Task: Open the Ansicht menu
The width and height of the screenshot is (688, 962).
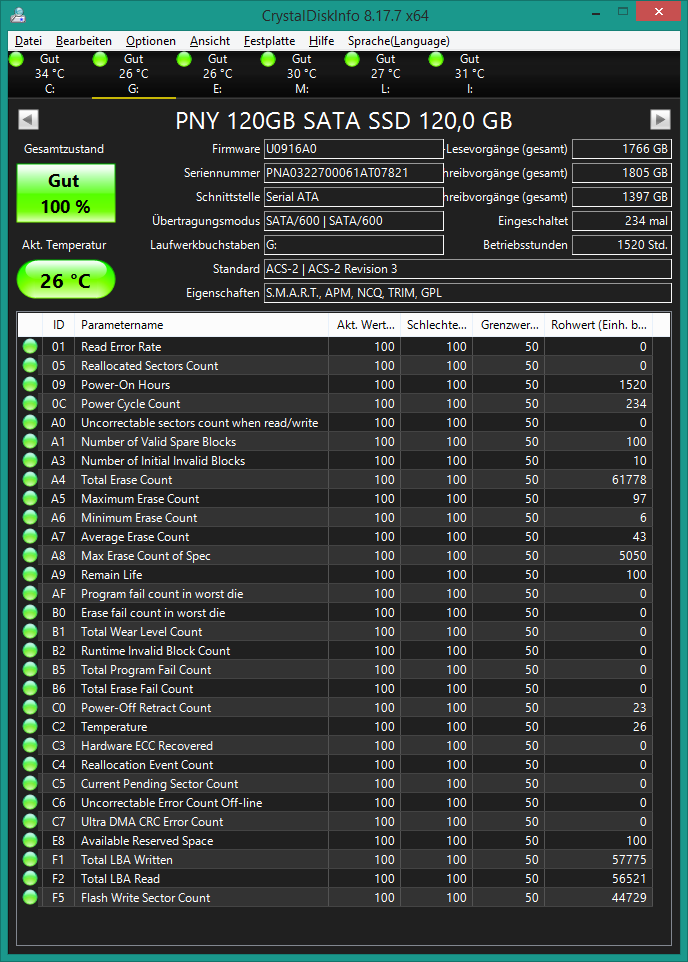Action: tap(210, 41)
